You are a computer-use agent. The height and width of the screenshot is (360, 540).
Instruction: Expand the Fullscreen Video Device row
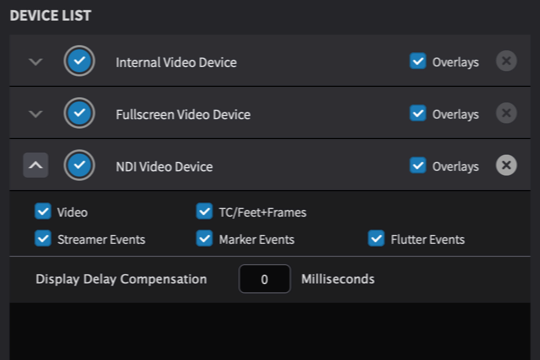(35, 114)
